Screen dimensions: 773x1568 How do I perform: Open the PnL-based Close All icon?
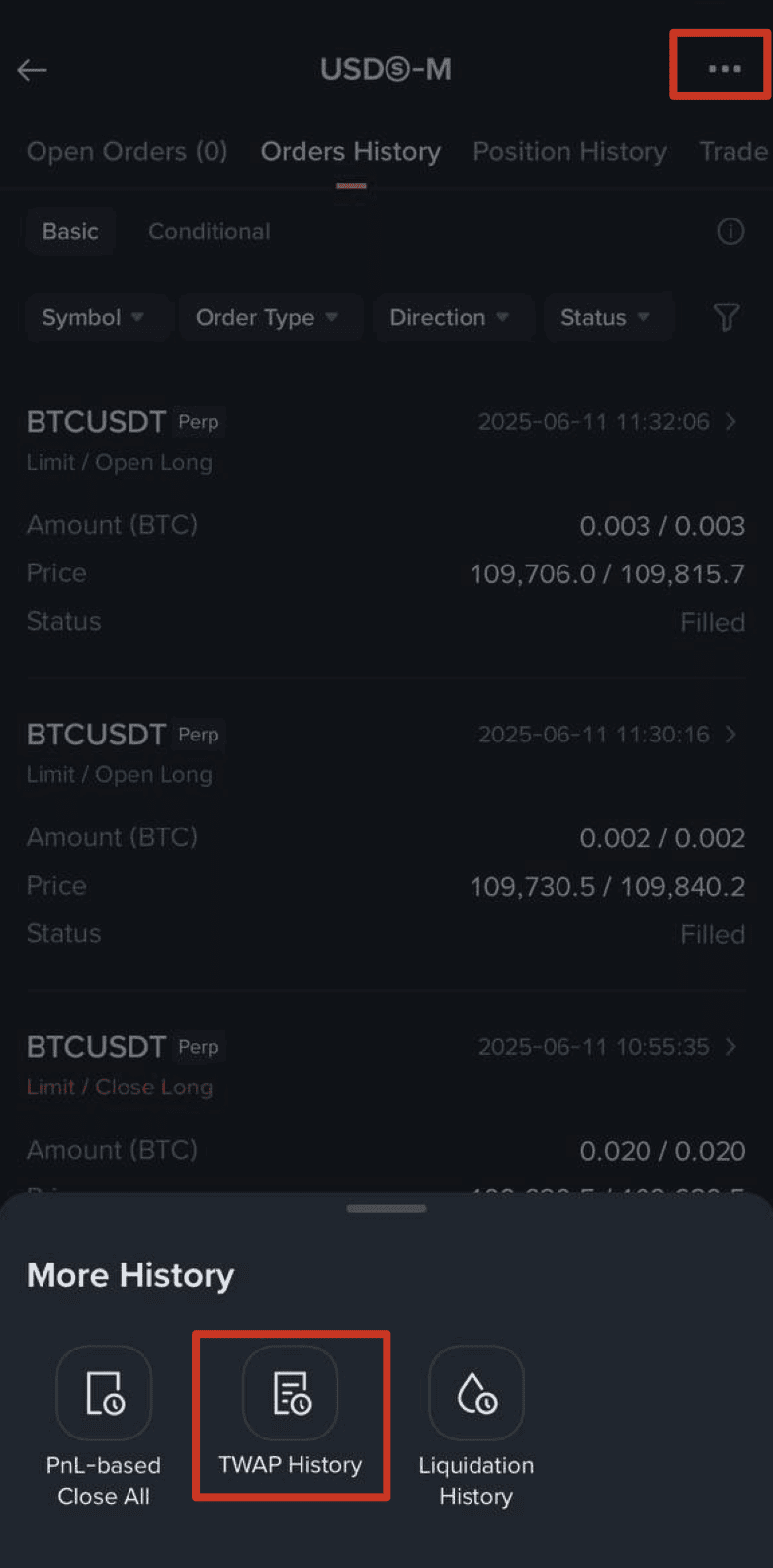point(104,1392)
